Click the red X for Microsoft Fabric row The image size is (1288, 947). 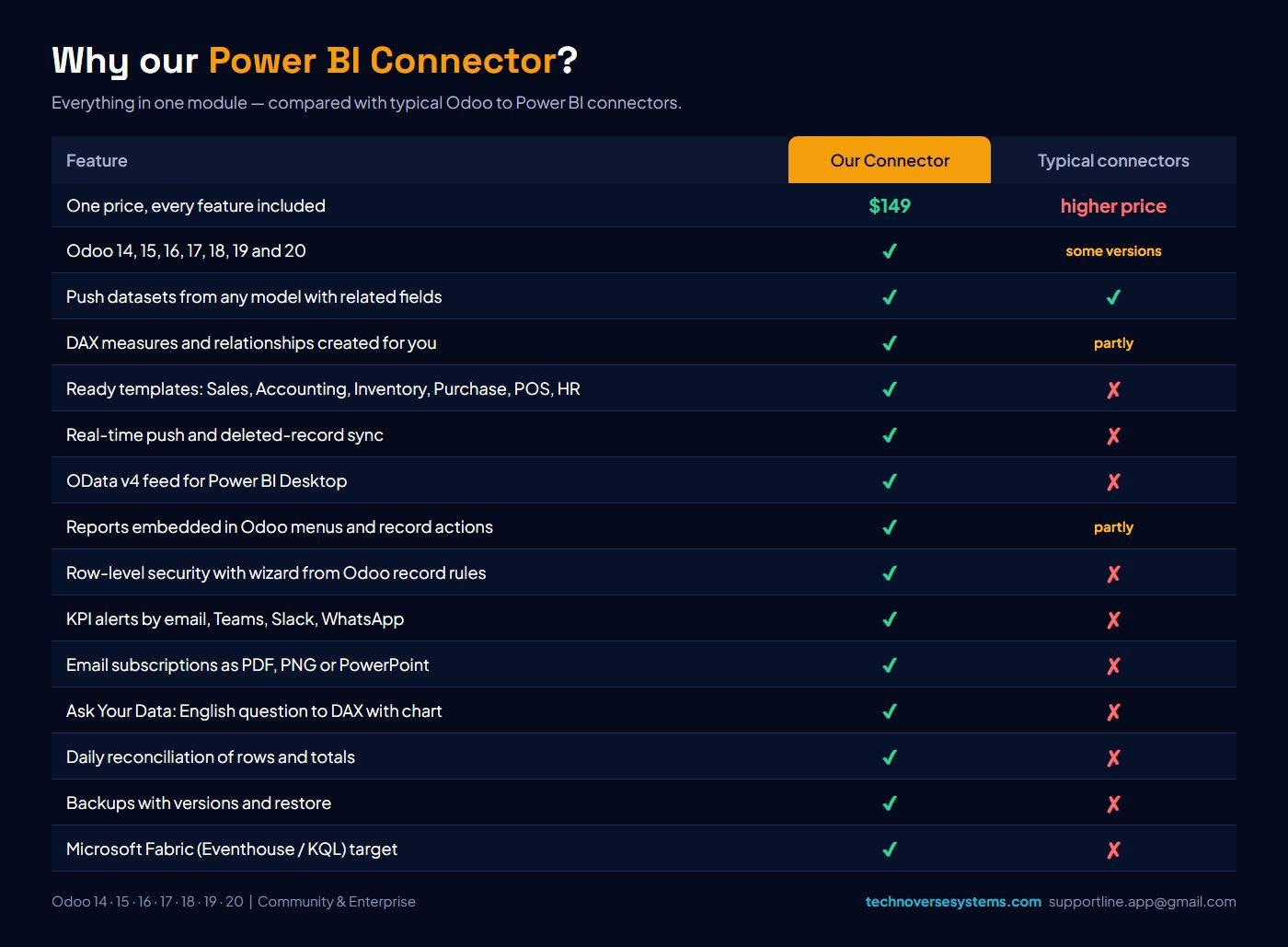(x=1113, y=849)
